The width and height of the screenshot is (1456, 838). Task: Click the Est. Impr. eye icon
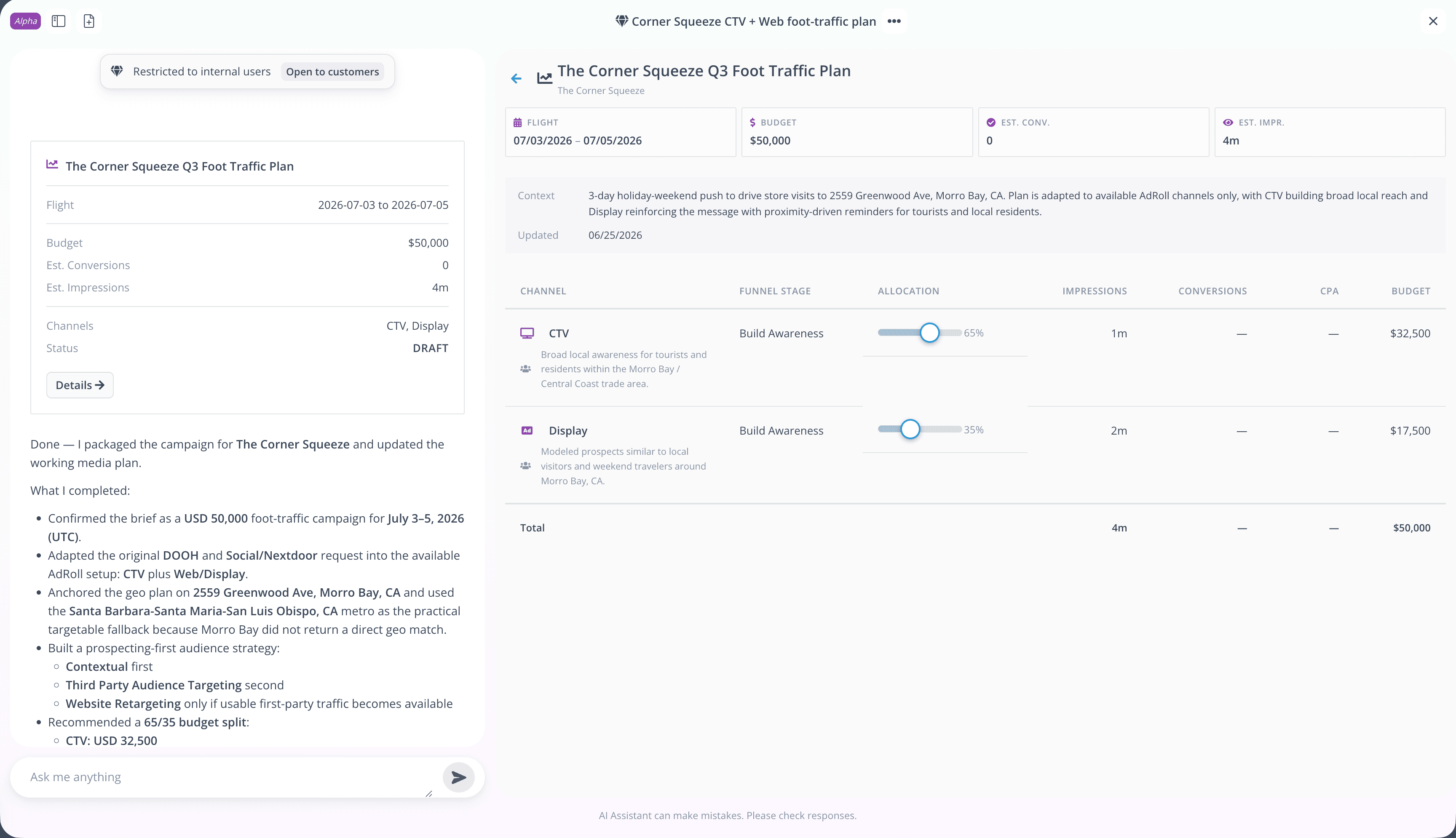1228,123
